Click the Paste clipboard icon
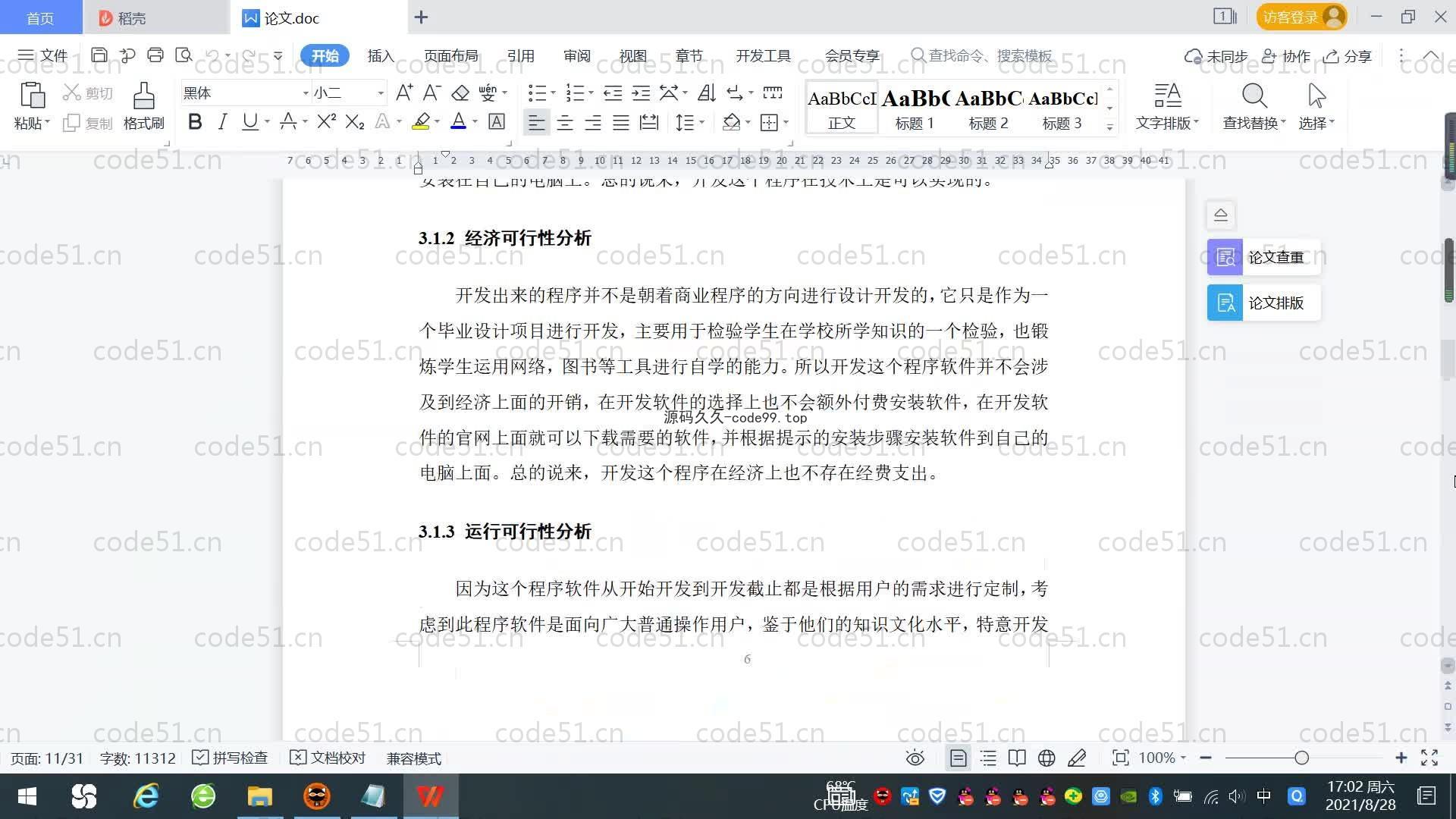This screenshot has width=1456, height=819. (x=32, y=96)
